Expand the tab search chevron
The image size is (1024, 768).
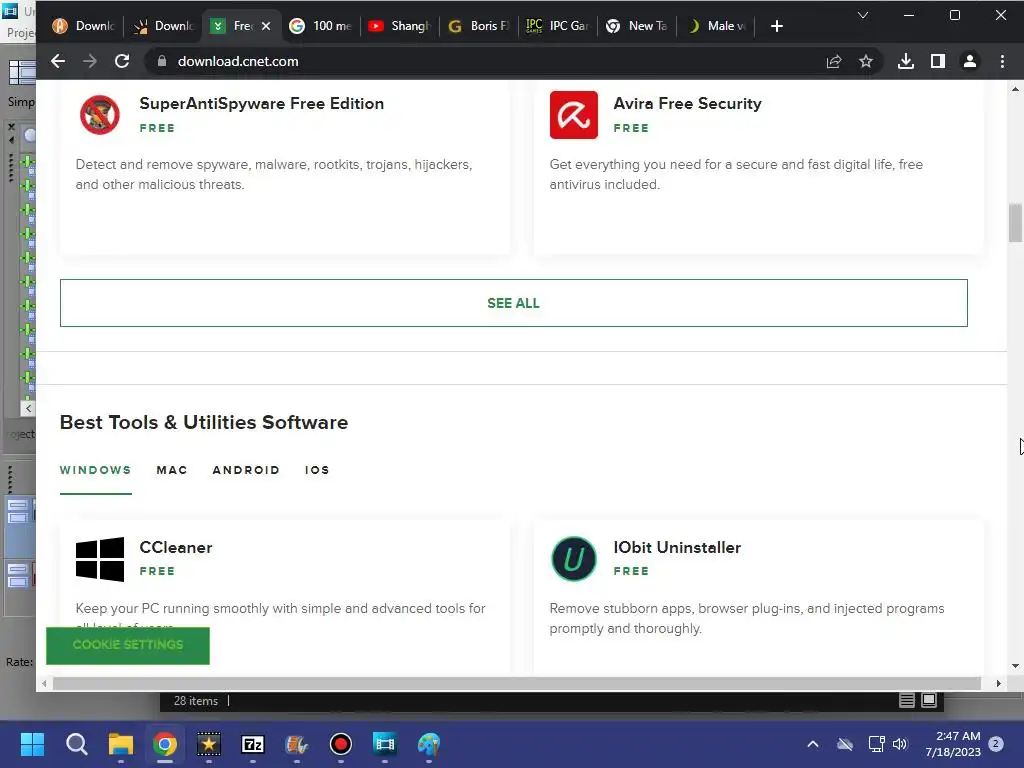tap(863, 15)
